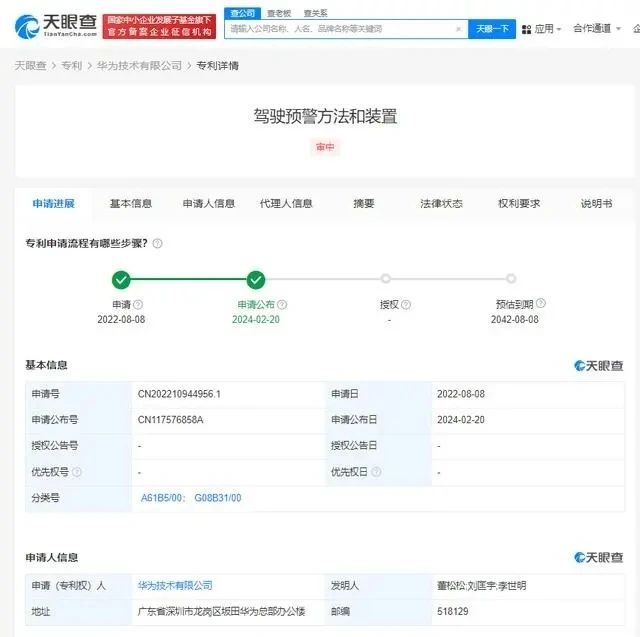
Task: Click the help icon beside 授权 step
Action: (x=406, y=304)
